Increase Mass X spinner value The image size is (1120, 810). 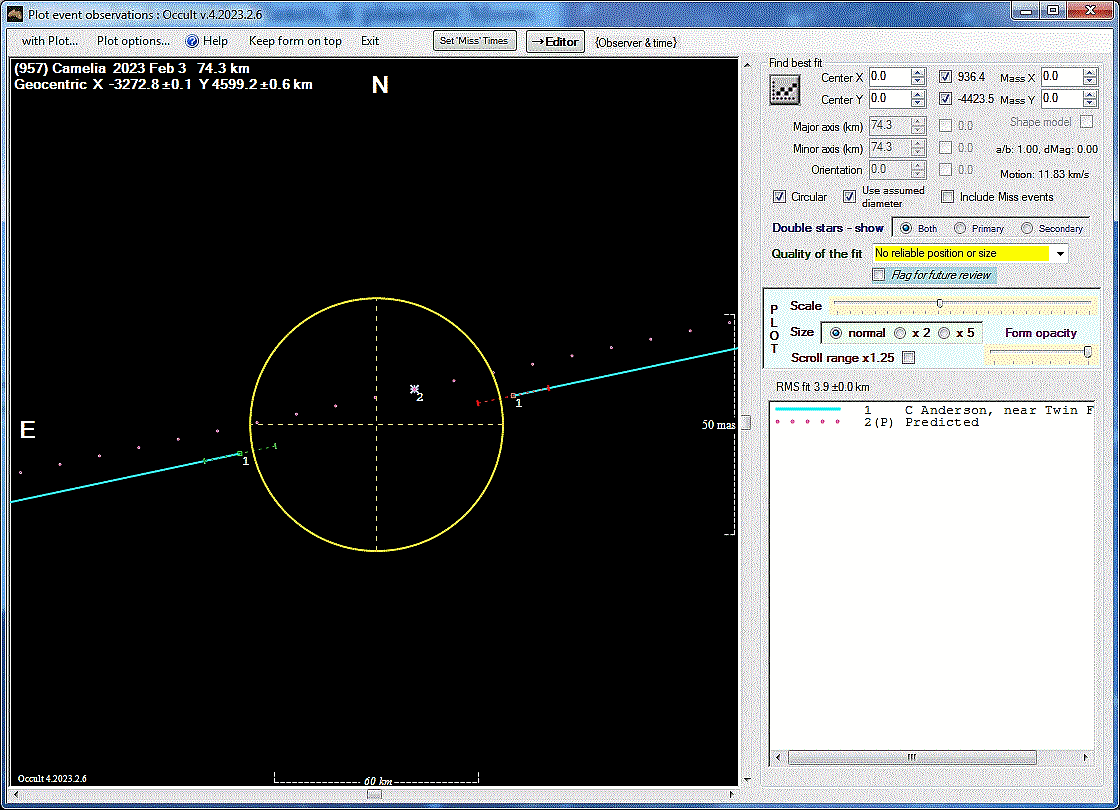pyautogui.click(x=1089, y=72)
